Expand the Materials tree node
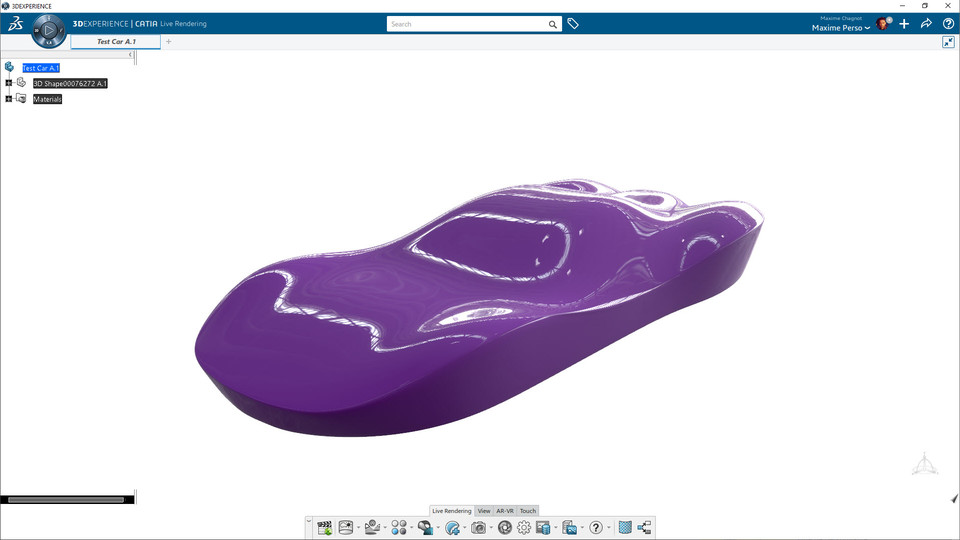This screenshot has height=540, width=960. pos(9,99)
